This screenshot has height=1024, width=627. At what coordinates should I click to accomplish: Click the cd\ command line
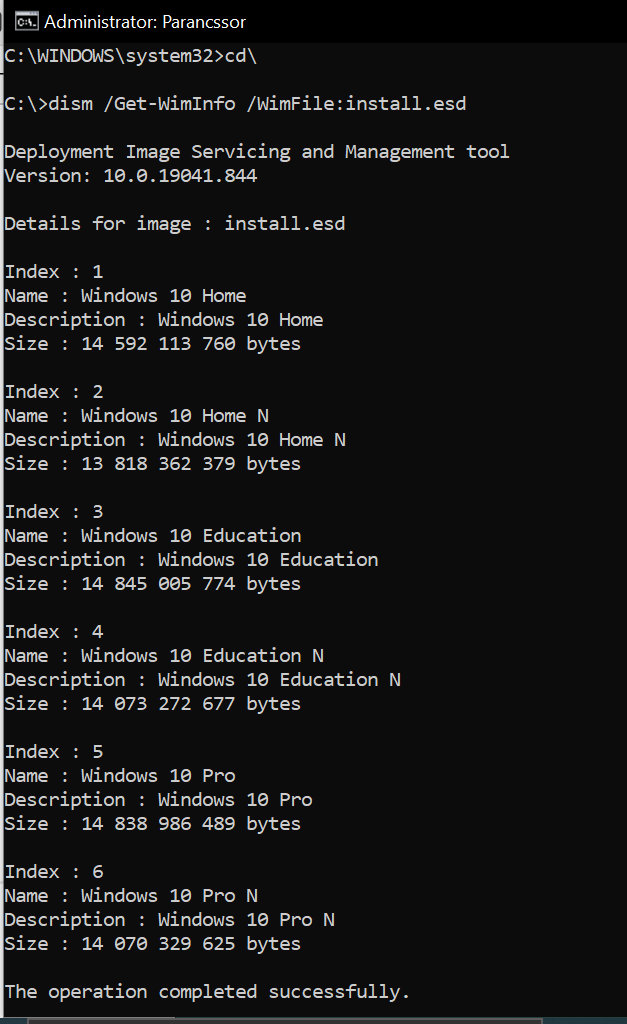130,56
